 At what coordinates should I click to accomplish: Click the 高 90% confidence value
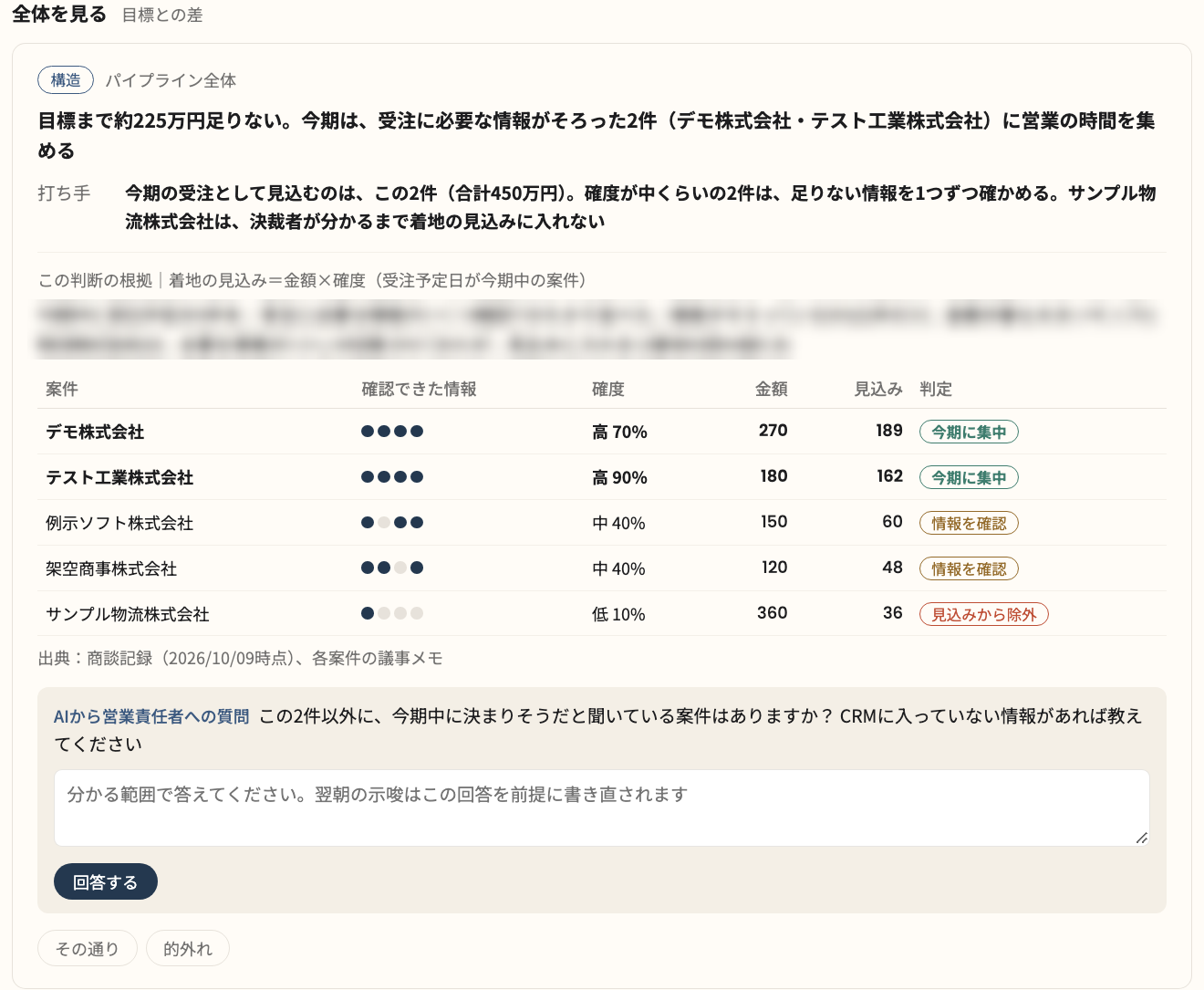coord(619,477)
